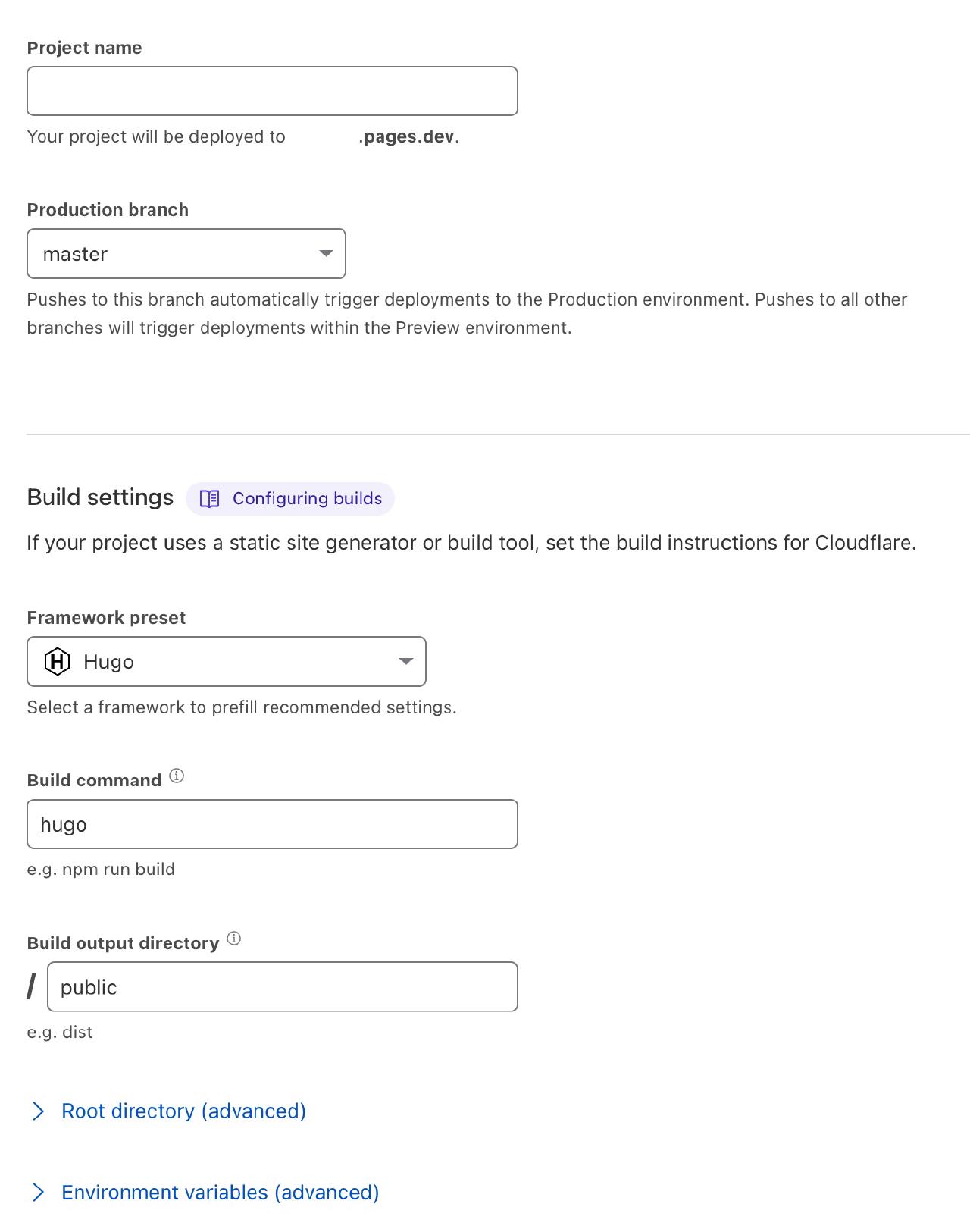Click the master branch dropdown arrow
970x1232 pixels.
[x=326, y=253]
